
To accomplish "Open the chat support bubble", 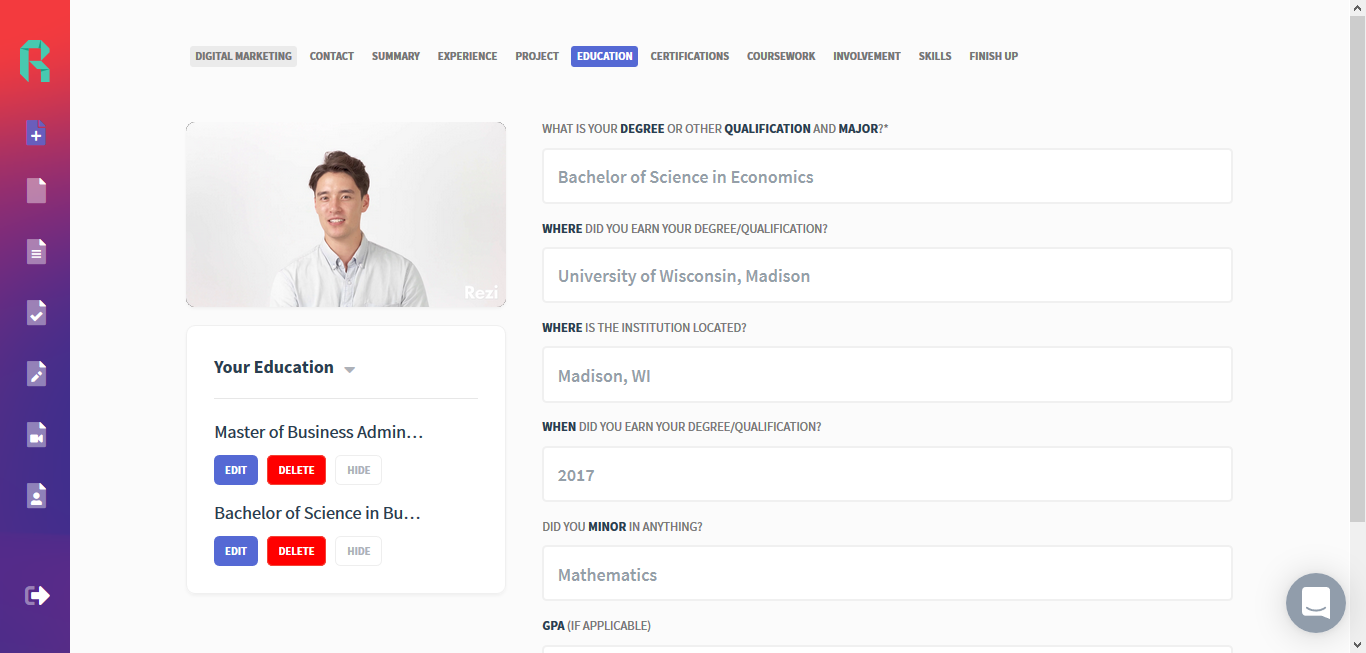I will coord(1315,603).
